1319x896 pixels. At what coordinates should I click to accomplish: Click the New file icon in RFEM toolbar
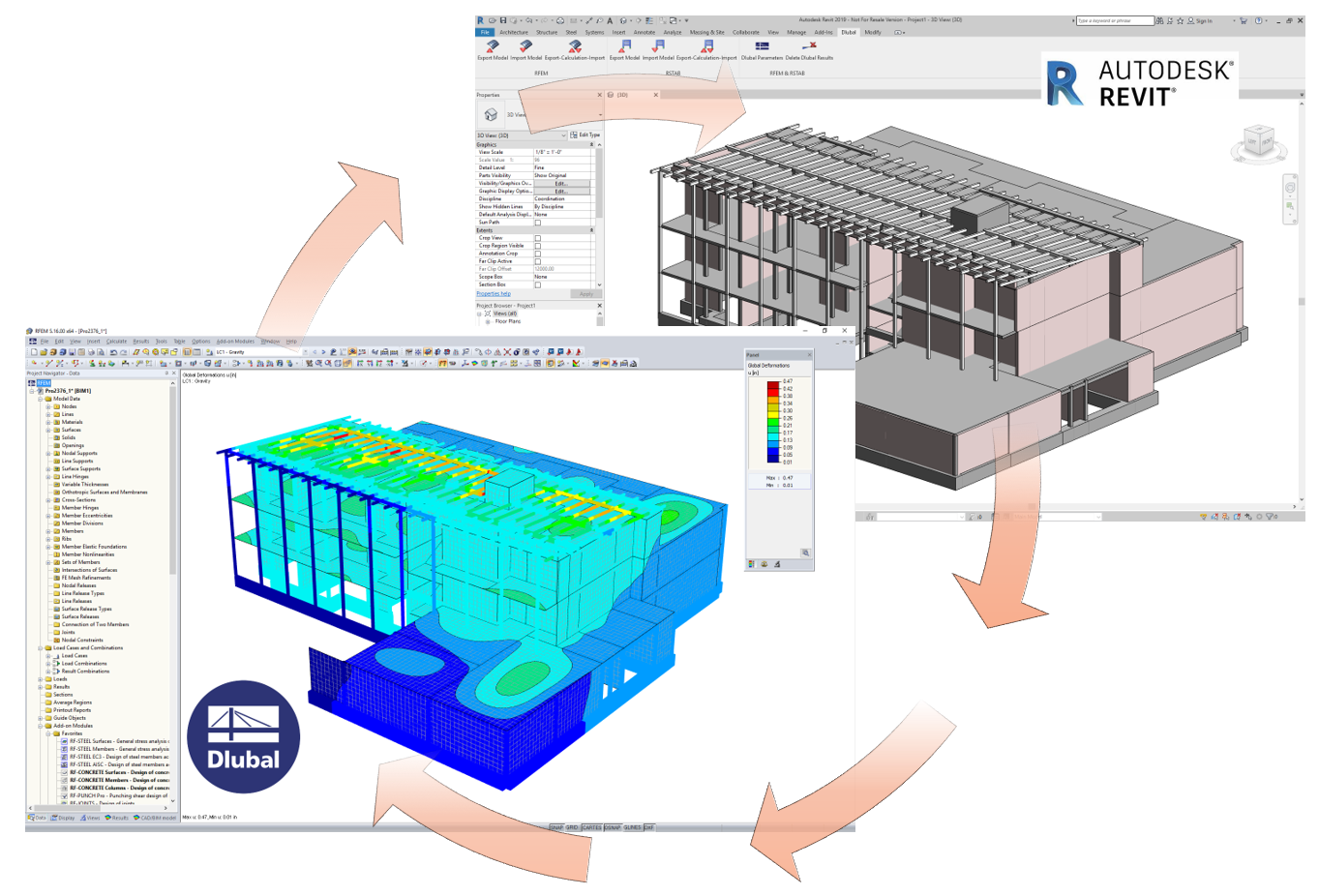pyautogui.click(x=34, y=352)
